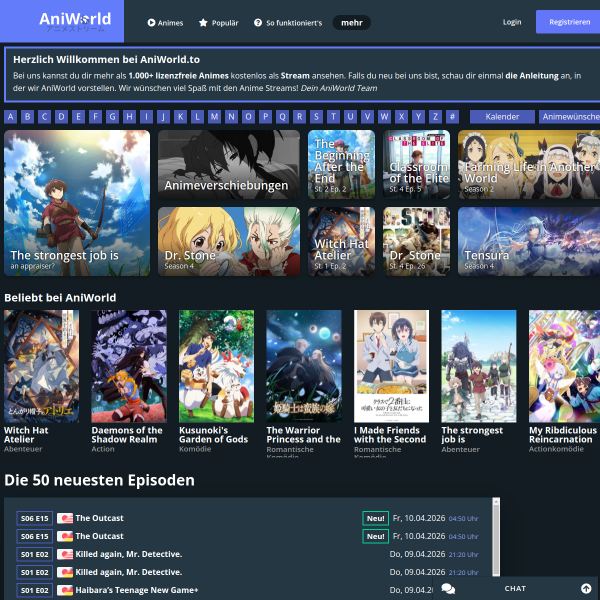Screen dimensions: 600x600
Task: Open Witch Hat Atelier St. 1 Ep. 2 card
Action: click(x=341, y=241)
